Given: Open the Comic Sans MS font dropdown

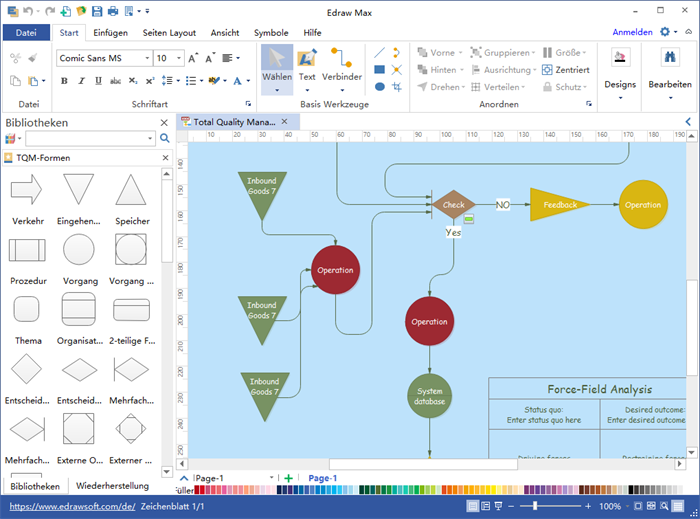Looking at the screenshot, I should click(x=145, y=58).
